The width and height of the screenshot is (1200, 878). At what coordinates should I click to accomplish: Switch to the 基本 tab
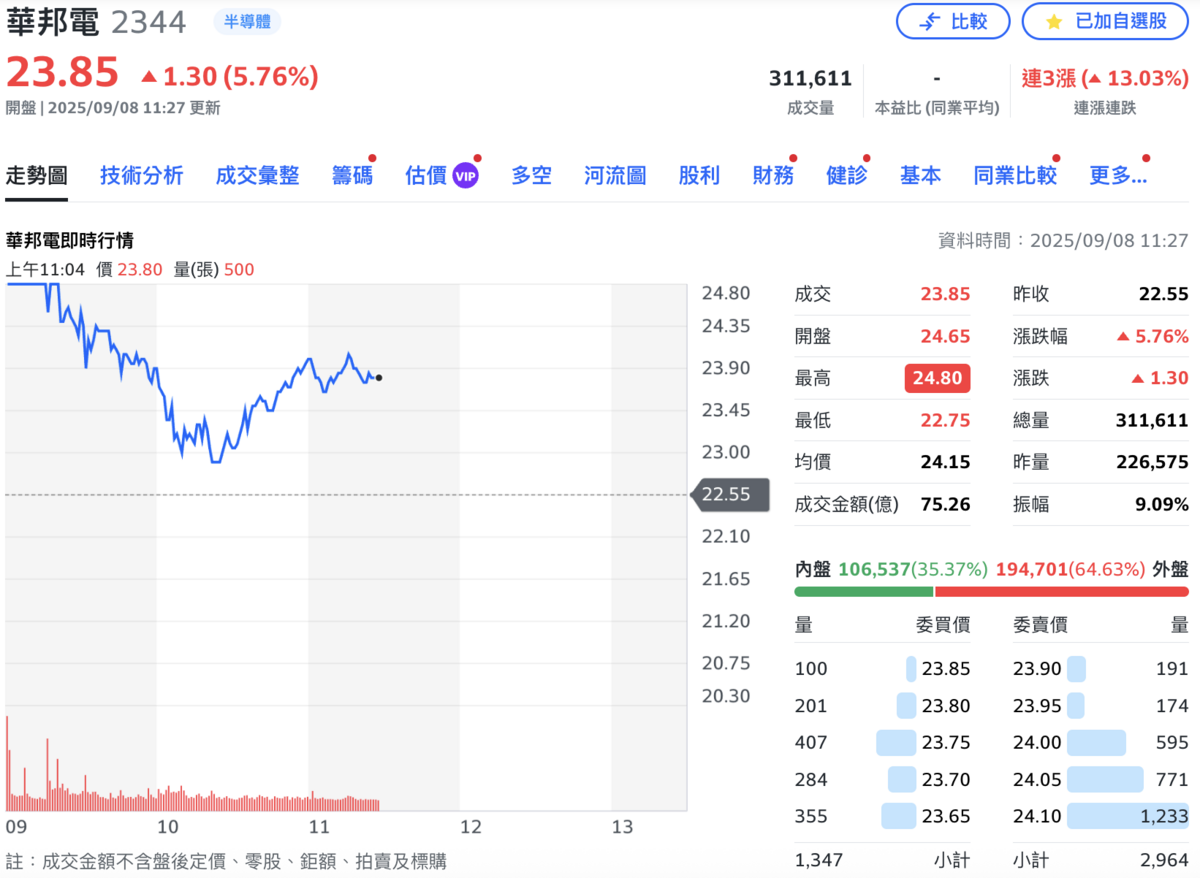click(x=920, y=176)
